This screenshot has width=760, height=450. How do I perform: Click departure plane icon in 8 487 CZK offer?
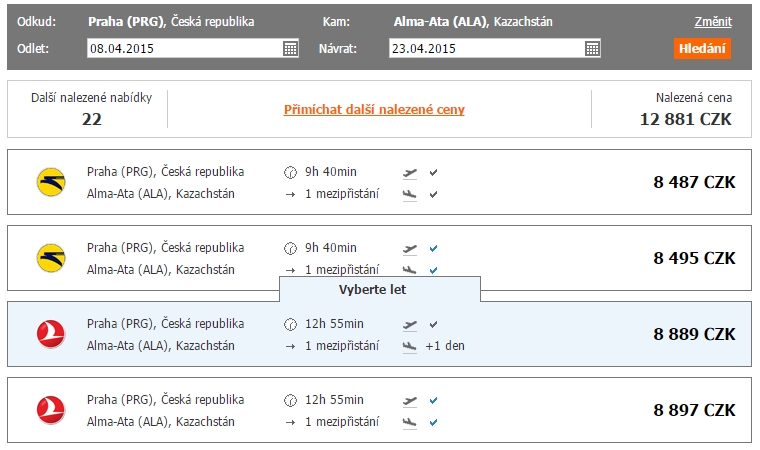point(408,172)
